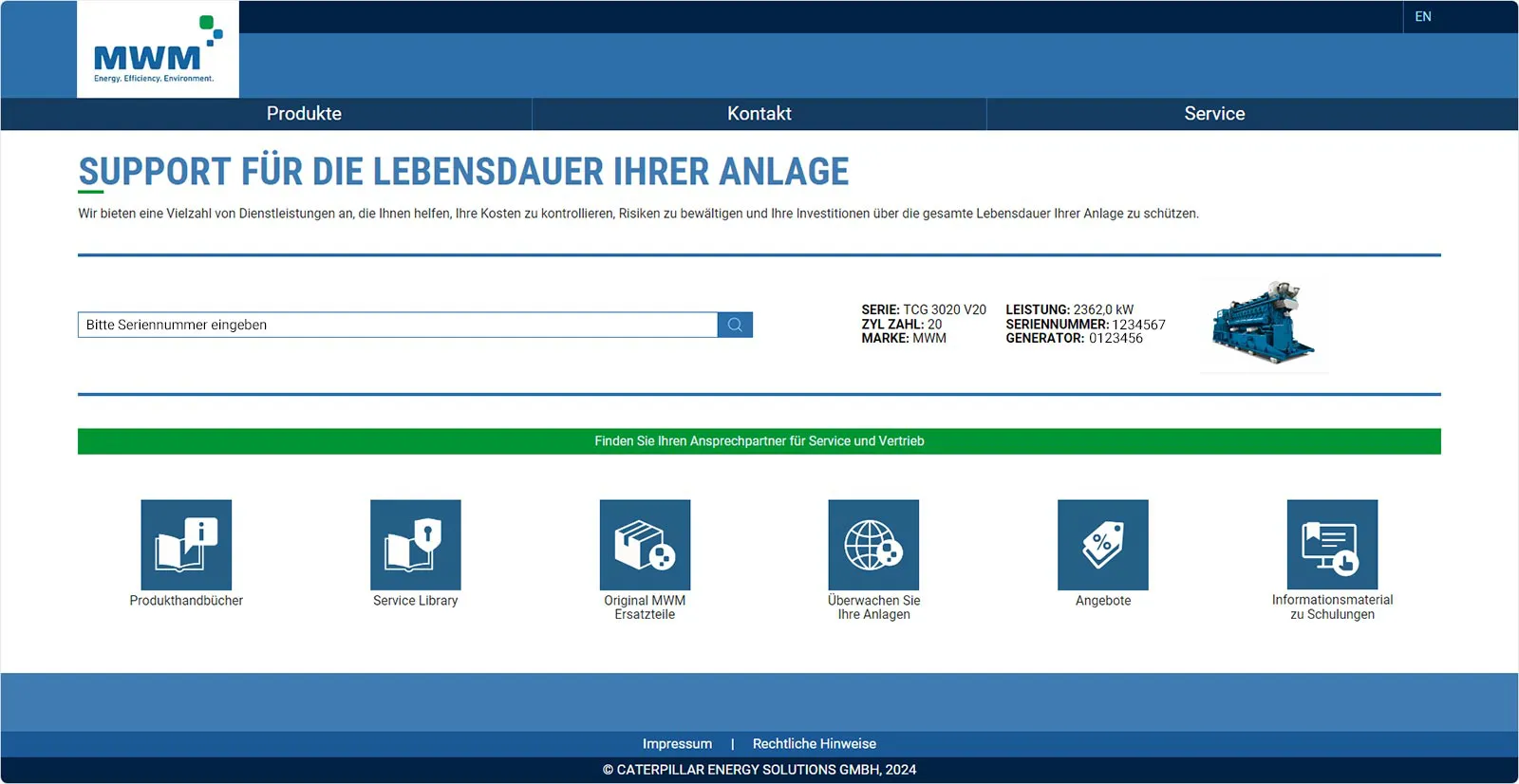
Task: Click the MWM logo
Action: pyautogui.click(x=158, y=49)
